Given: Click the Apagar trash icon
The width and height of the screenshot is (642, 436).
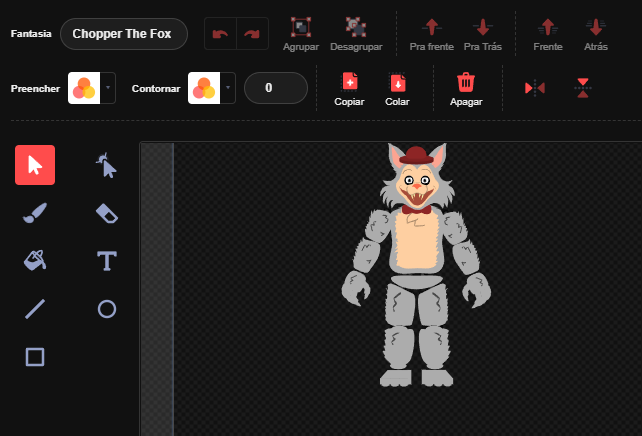Looking at the screenshot, I should click(x=466, y=82).
